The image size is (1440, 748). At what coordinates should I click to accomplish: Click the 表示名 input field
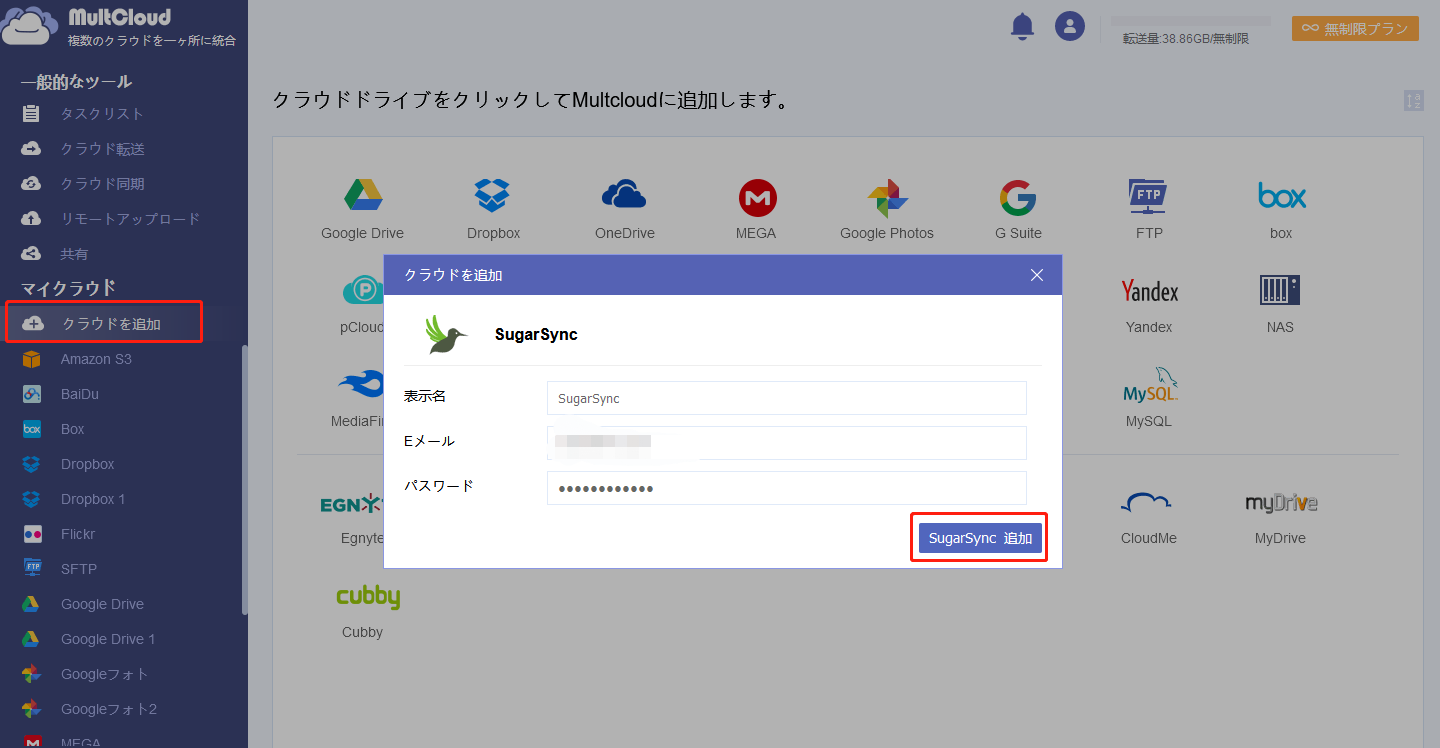pyautogui.click(x=787, y=398)
